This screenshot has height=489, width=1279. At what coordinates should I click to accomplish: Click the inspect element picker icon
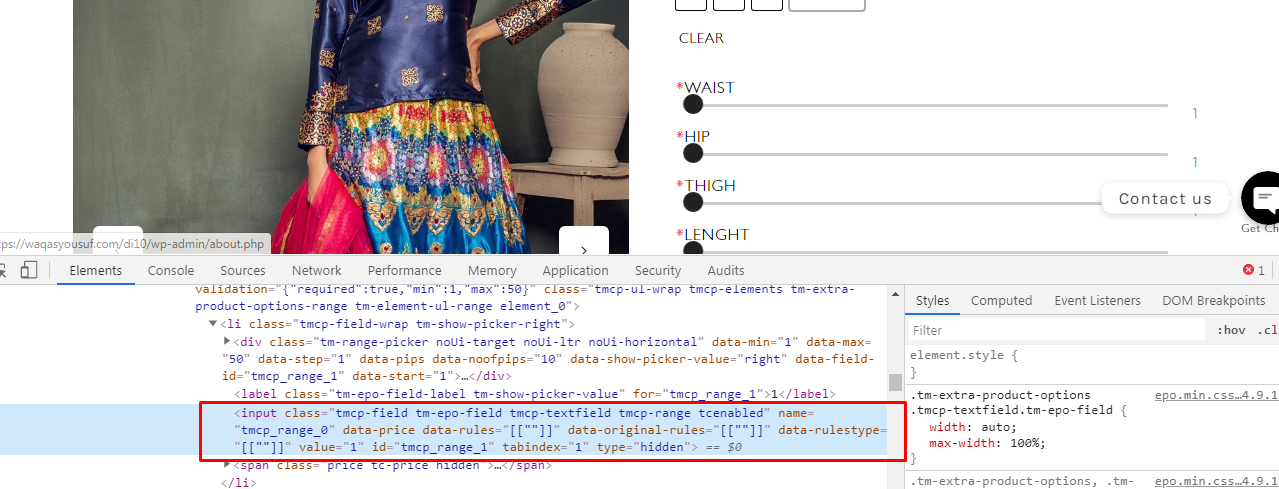point(3,270)
